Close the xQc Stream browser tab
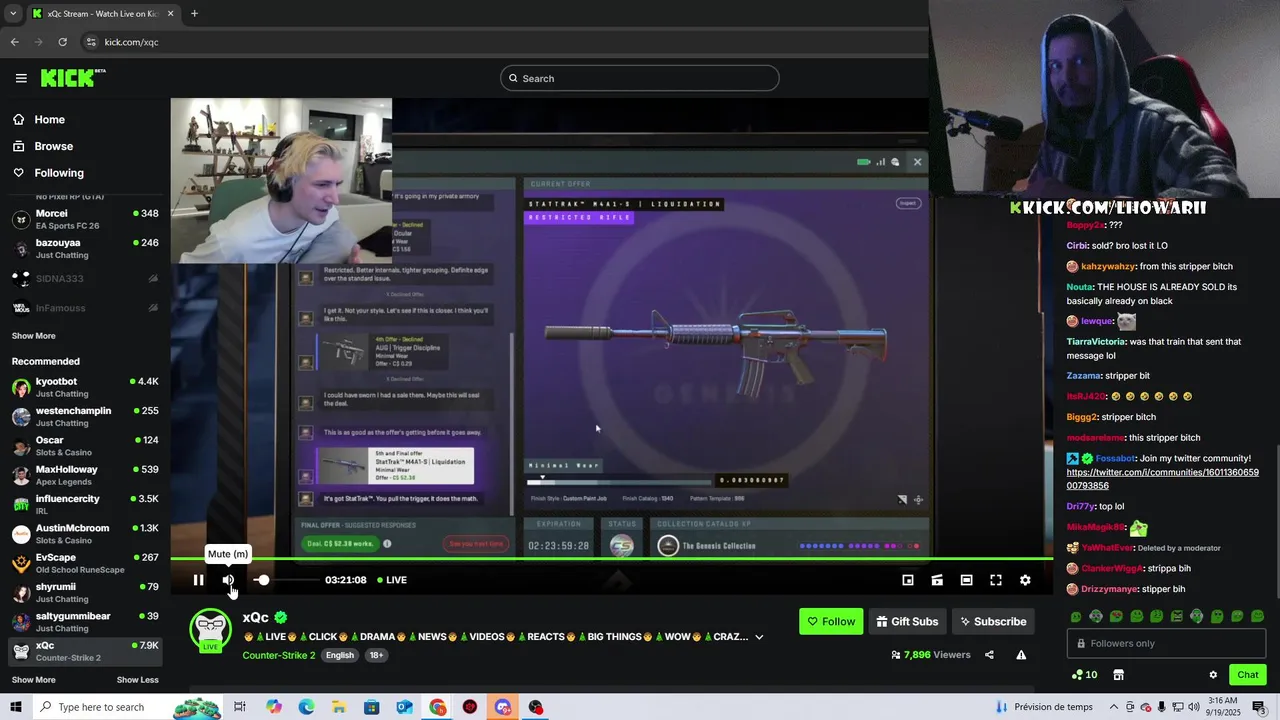The height and width of the screenshot is (720, 1280). pos(170,14)
